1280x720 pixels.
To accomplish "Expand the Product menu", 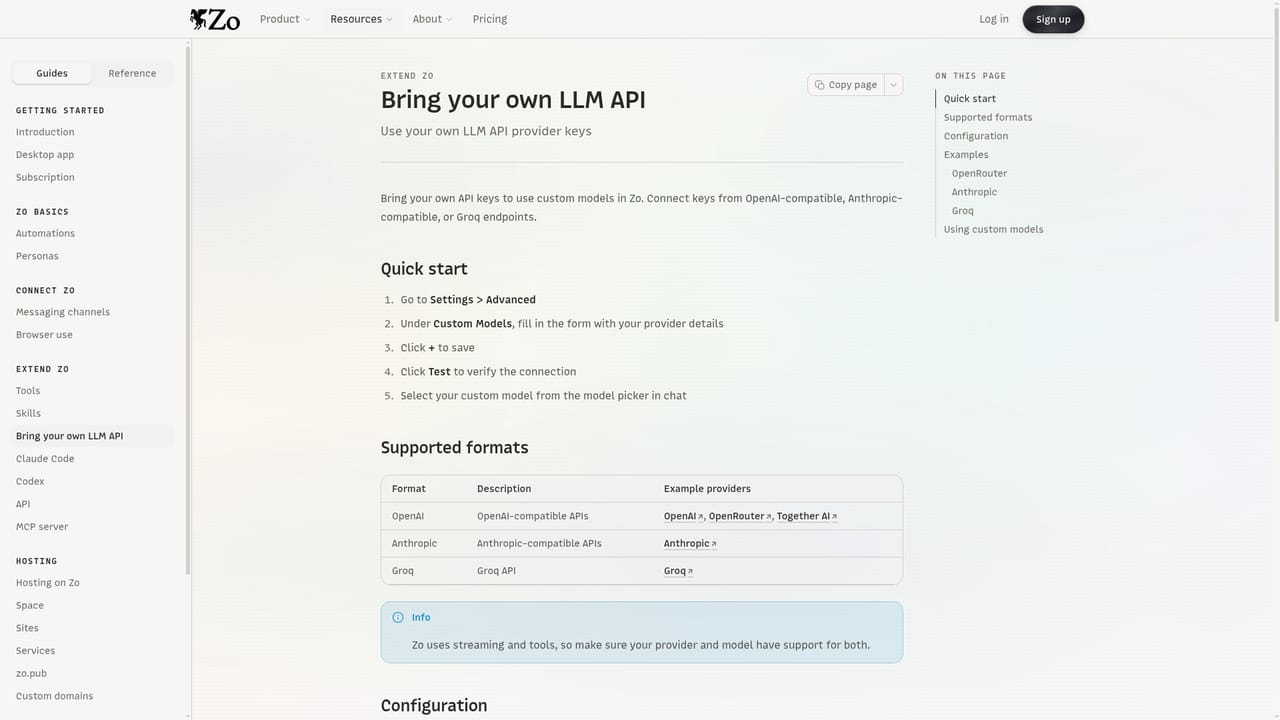I will 285,19.
